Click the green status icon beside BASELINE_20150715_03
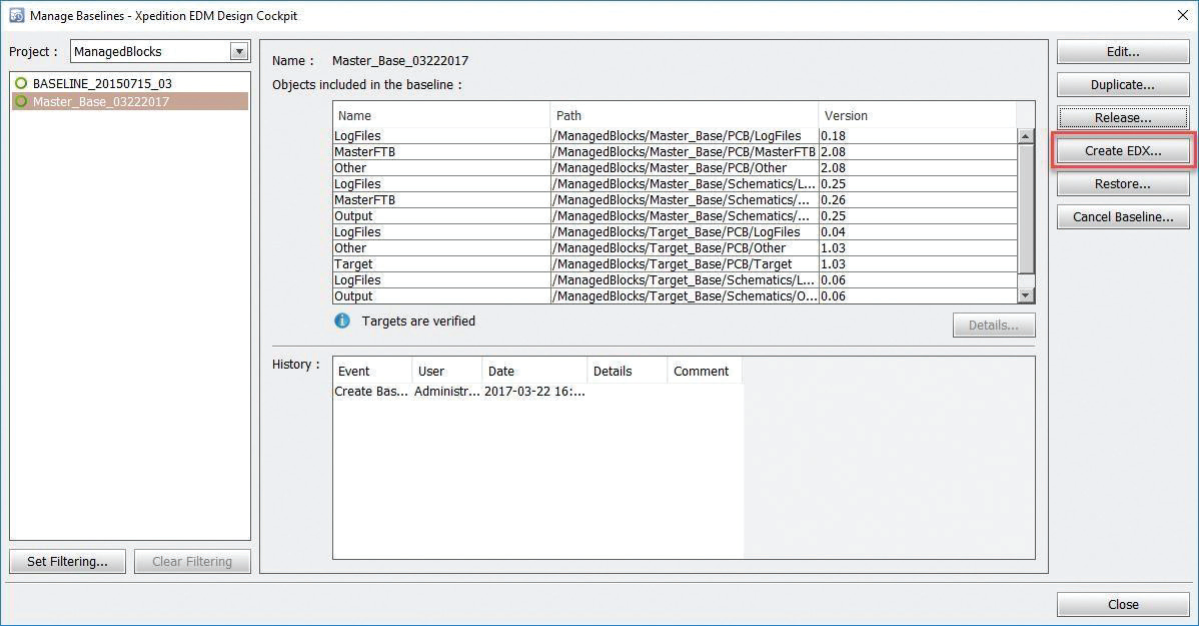 pos(21,84)
